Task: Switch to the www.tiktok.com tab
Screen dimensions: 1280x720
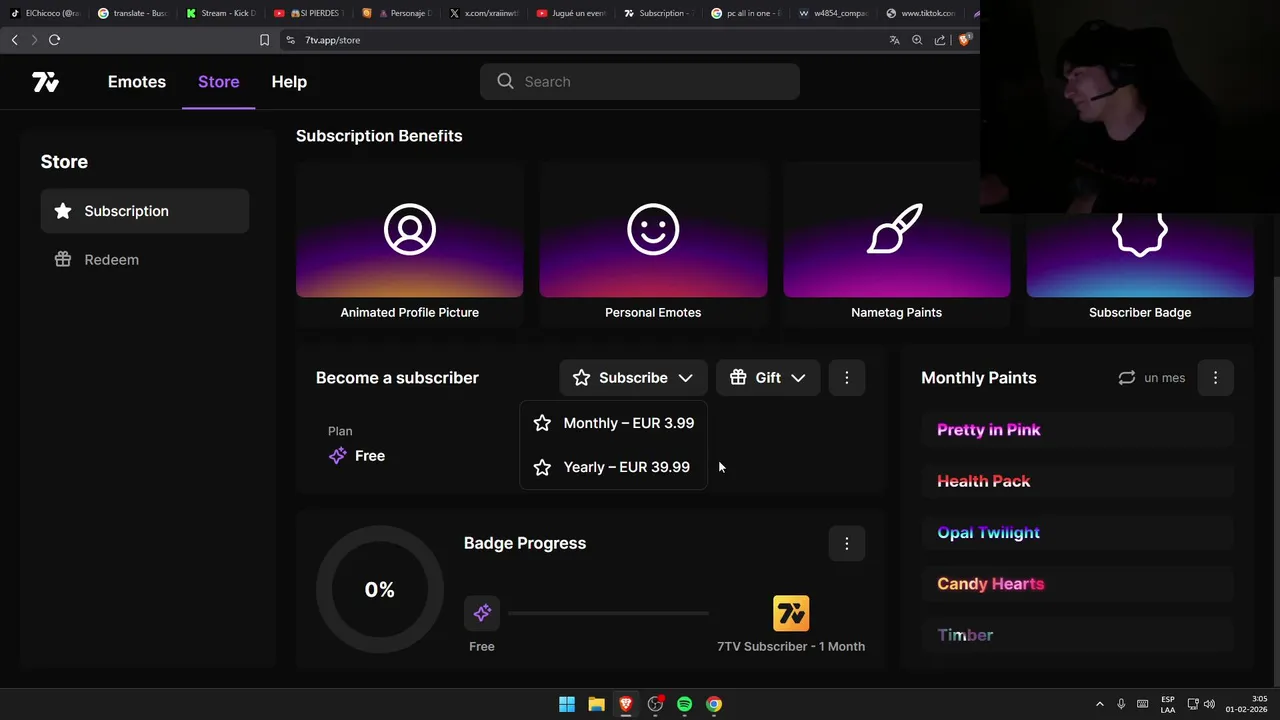Action: 924,13
